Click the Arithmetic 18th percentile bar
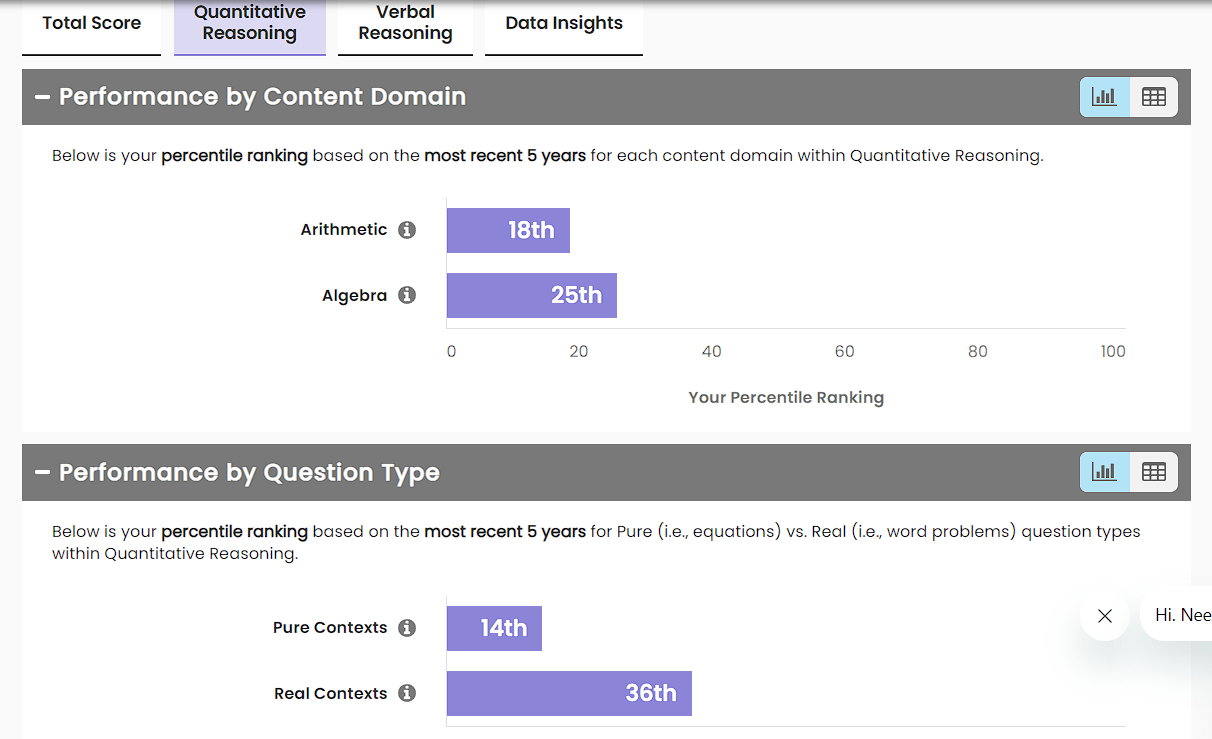 pyautogui.click(x=508, y=230)
